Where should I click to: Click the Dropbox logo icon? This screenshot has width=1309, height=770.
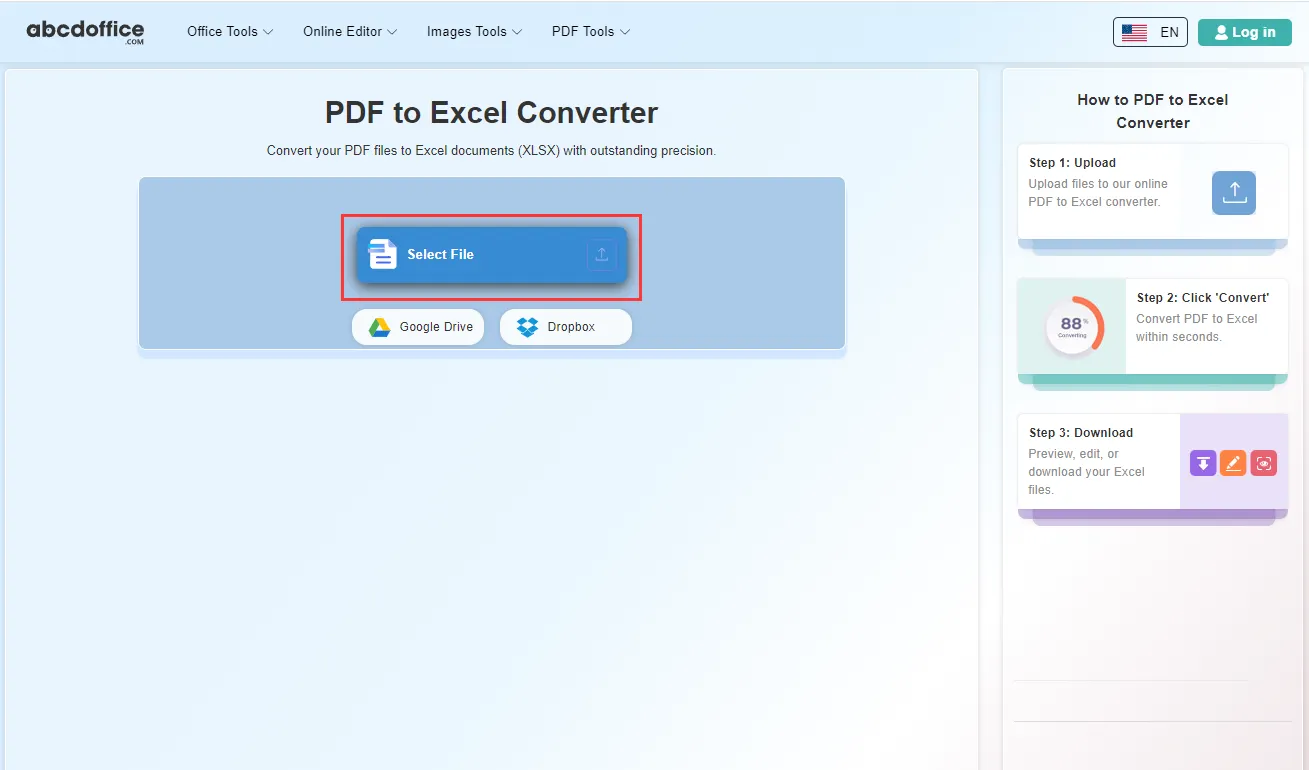coord(527,327)
